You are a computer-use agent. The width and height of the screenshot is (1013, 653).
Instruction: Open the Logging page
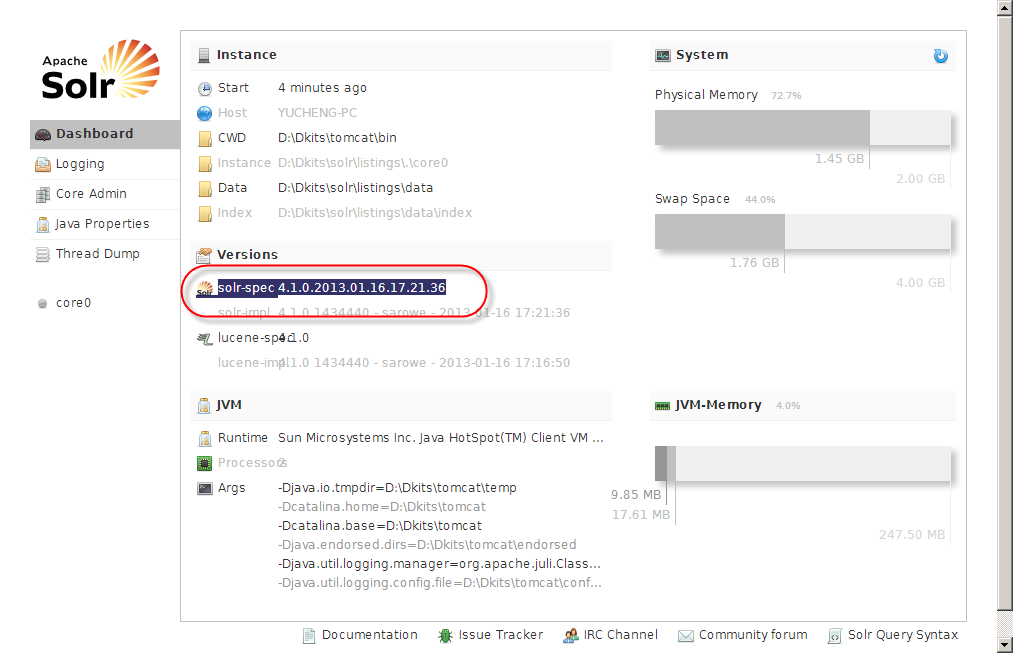tap(105, 164)
